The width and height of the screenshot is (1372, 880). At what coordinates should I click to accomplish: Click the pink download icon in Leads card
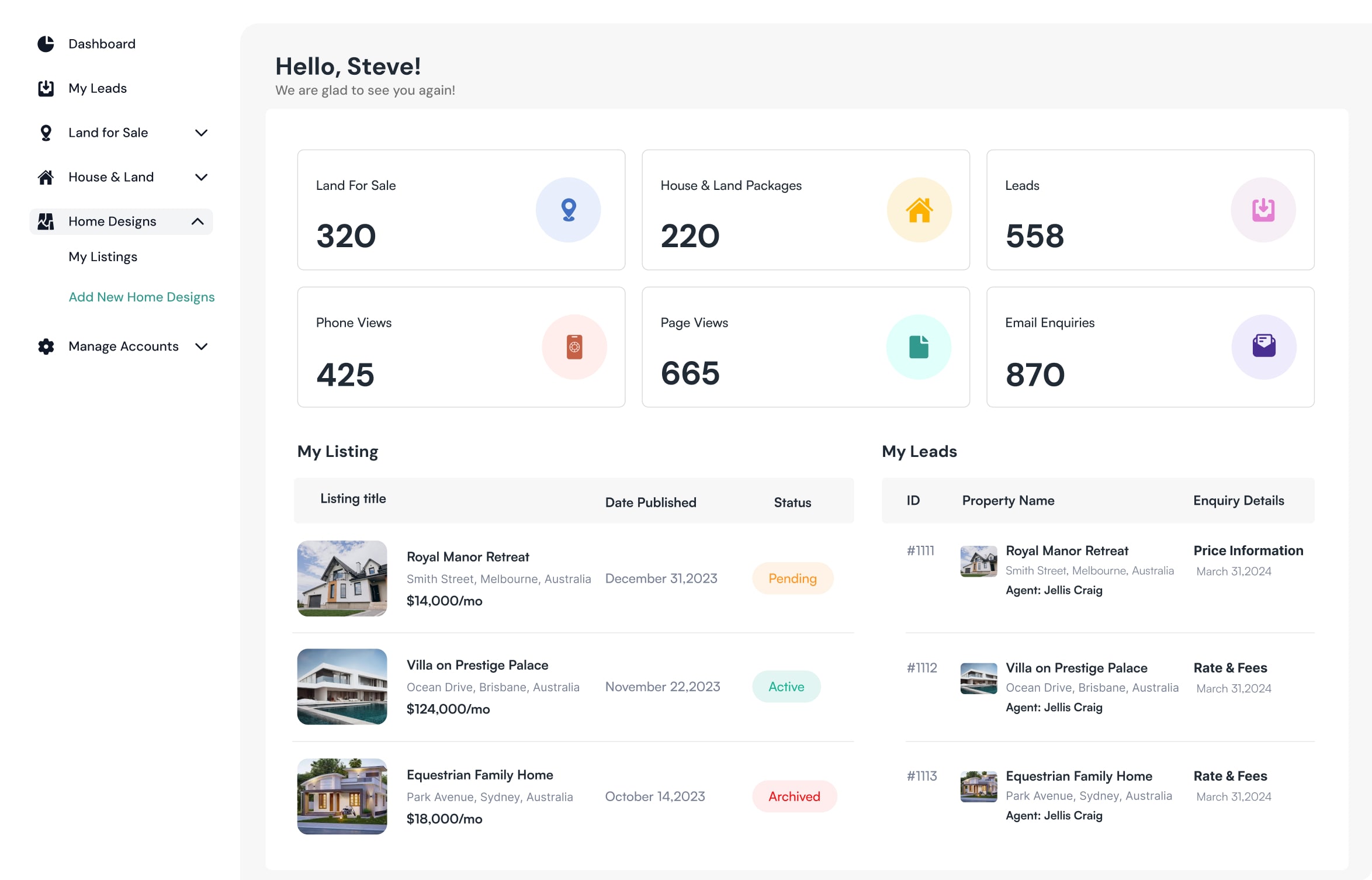[x=1263, y=210]
